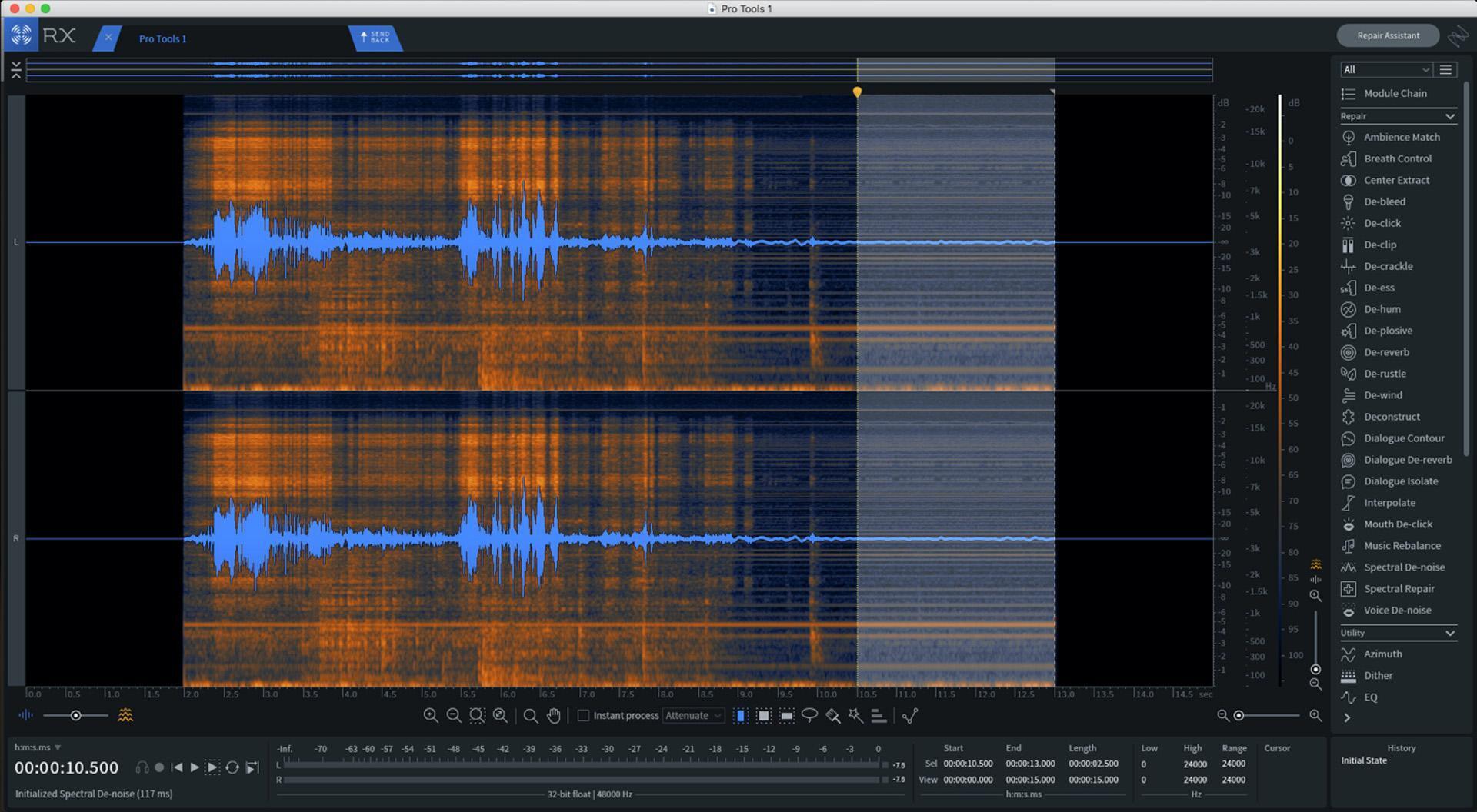The height and width of the screenshot is (812, 1477).
Task: Open the Module Chain panel
Action: tap(1395, 93)
